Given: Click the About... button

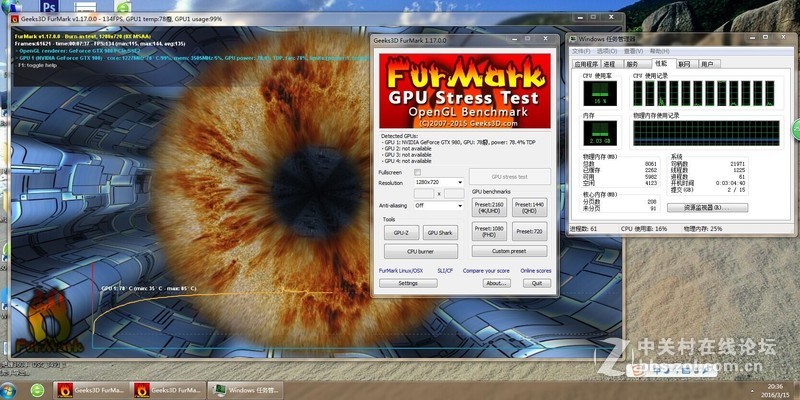Looking at the screenshot, I should coord(496,283).
